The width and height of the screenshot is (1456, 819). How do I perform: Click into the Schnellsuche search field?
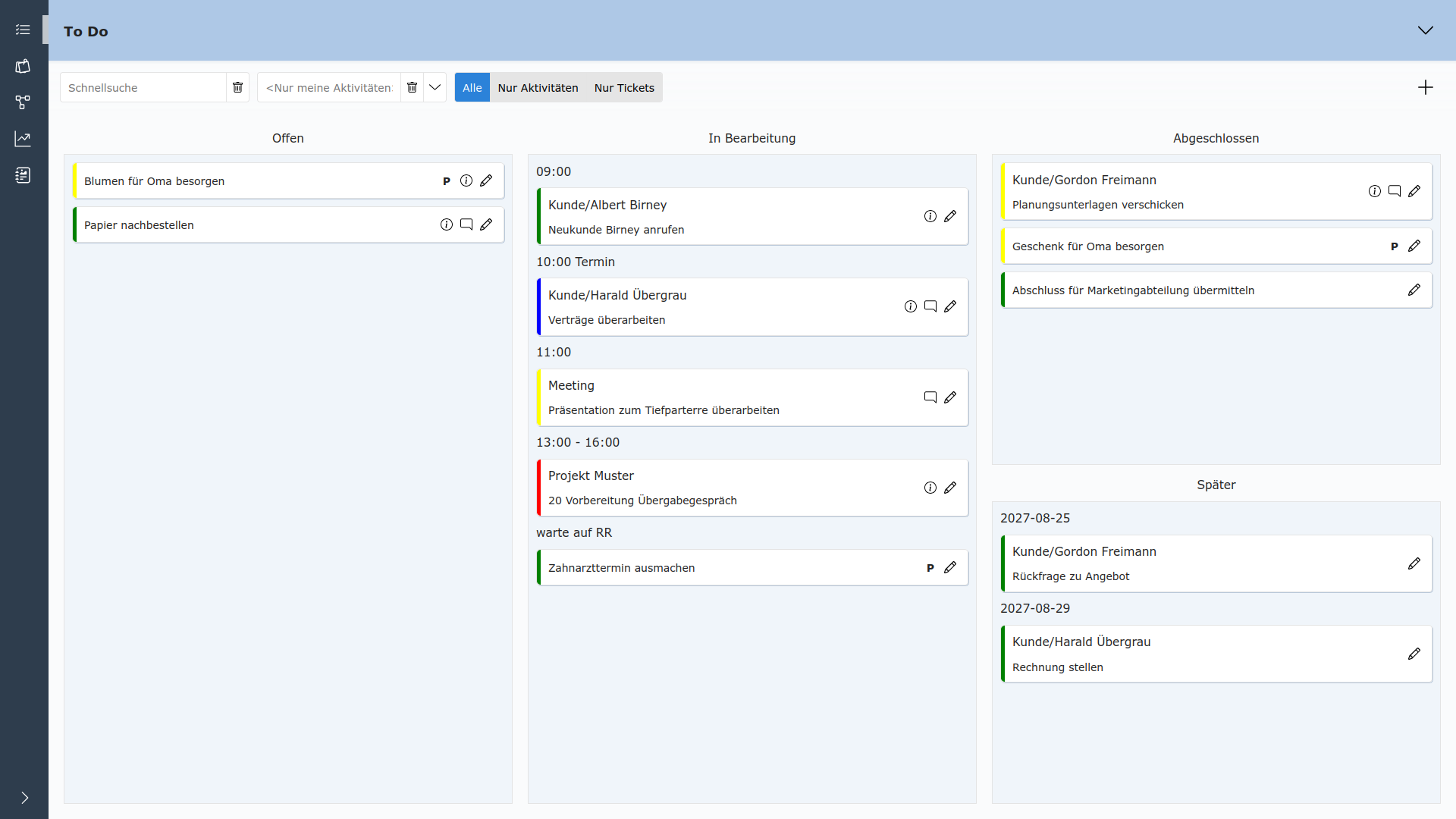coord(143,87)
